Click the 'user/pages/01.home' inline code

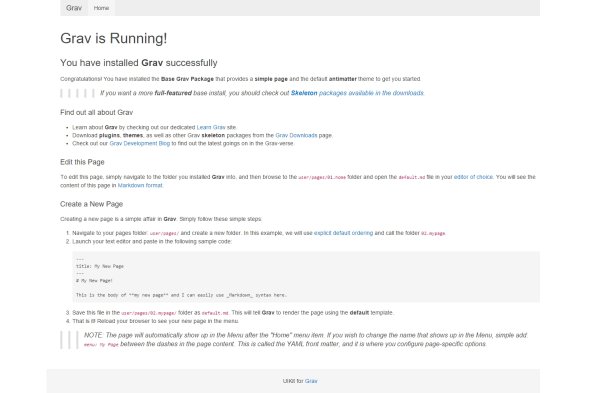click(x=322, y=178)
